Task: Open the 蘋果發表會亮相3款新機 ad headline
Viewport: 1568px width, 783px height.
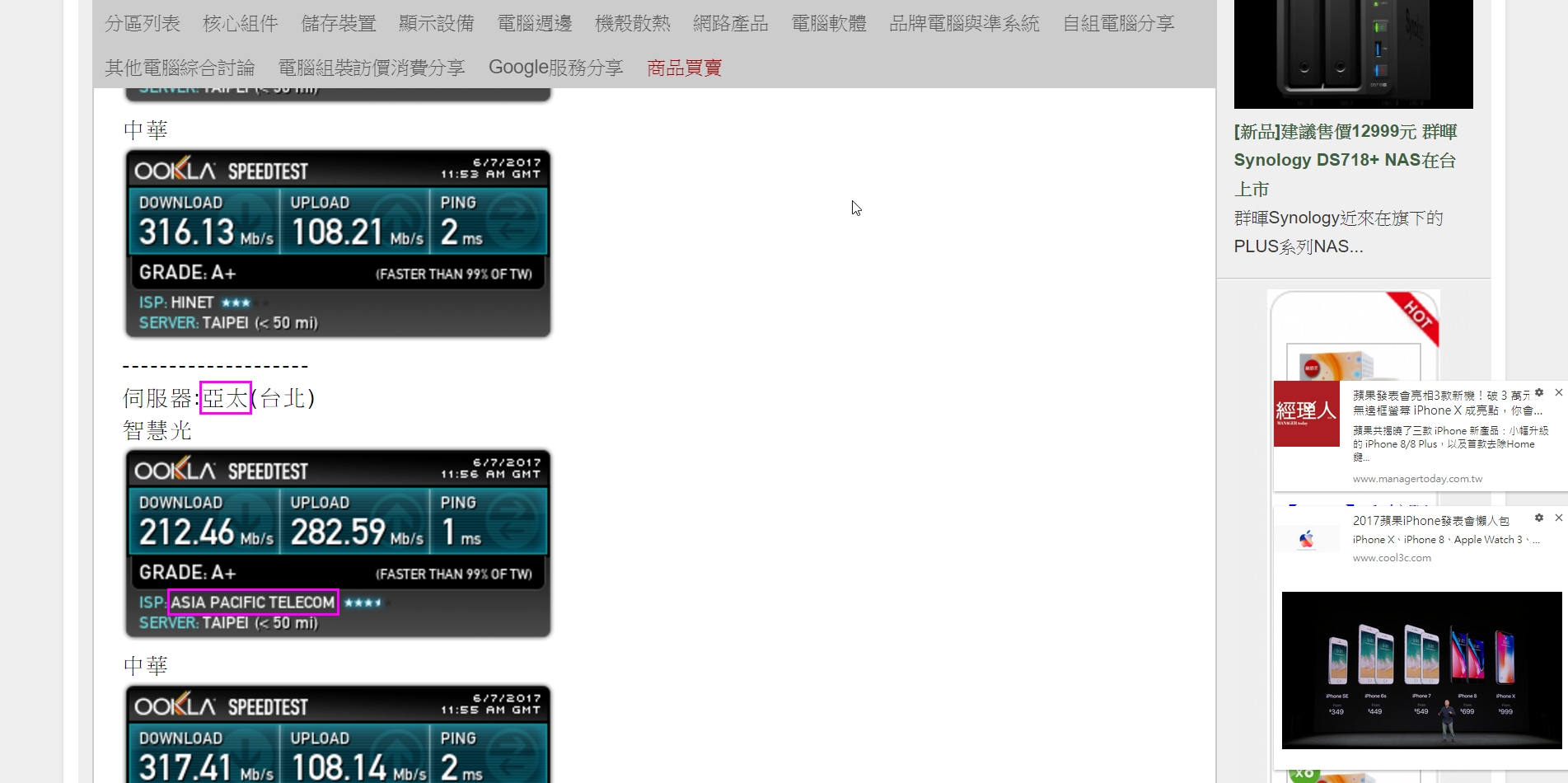Action: (x=1448, y=403)
